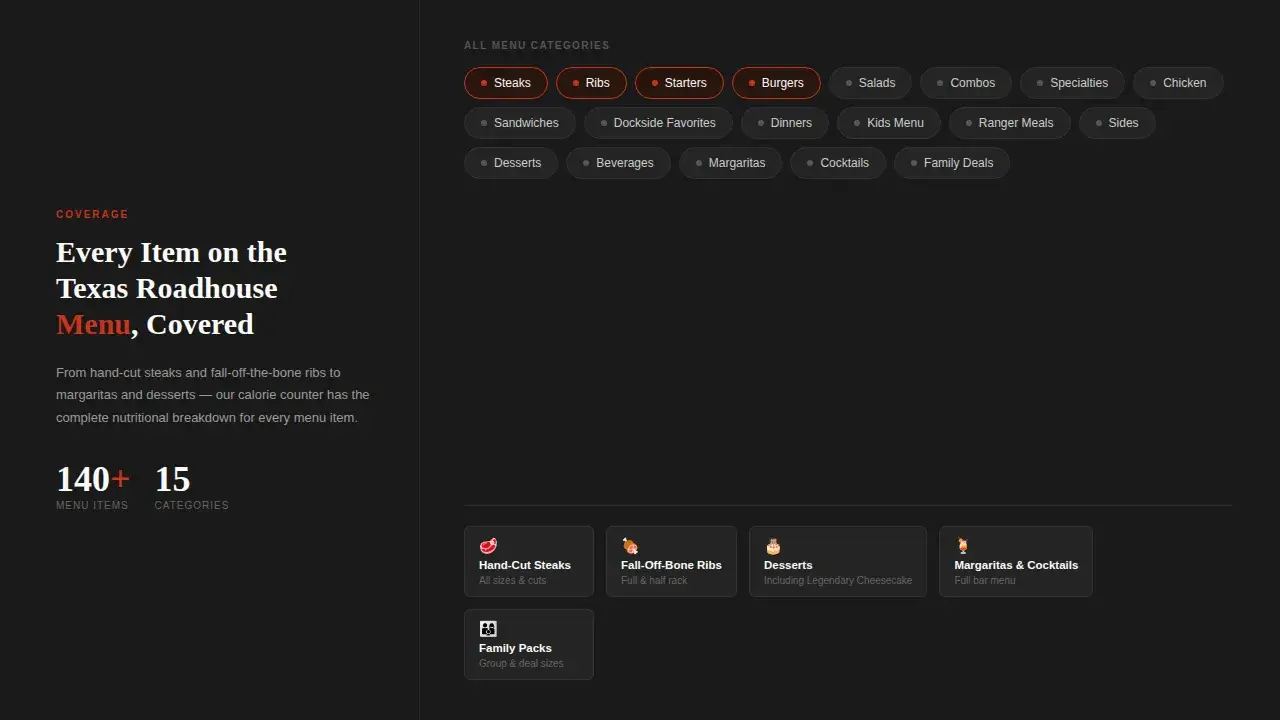Click the All Menu Categories heading
1280x720 pixels.
coord(536,45)
